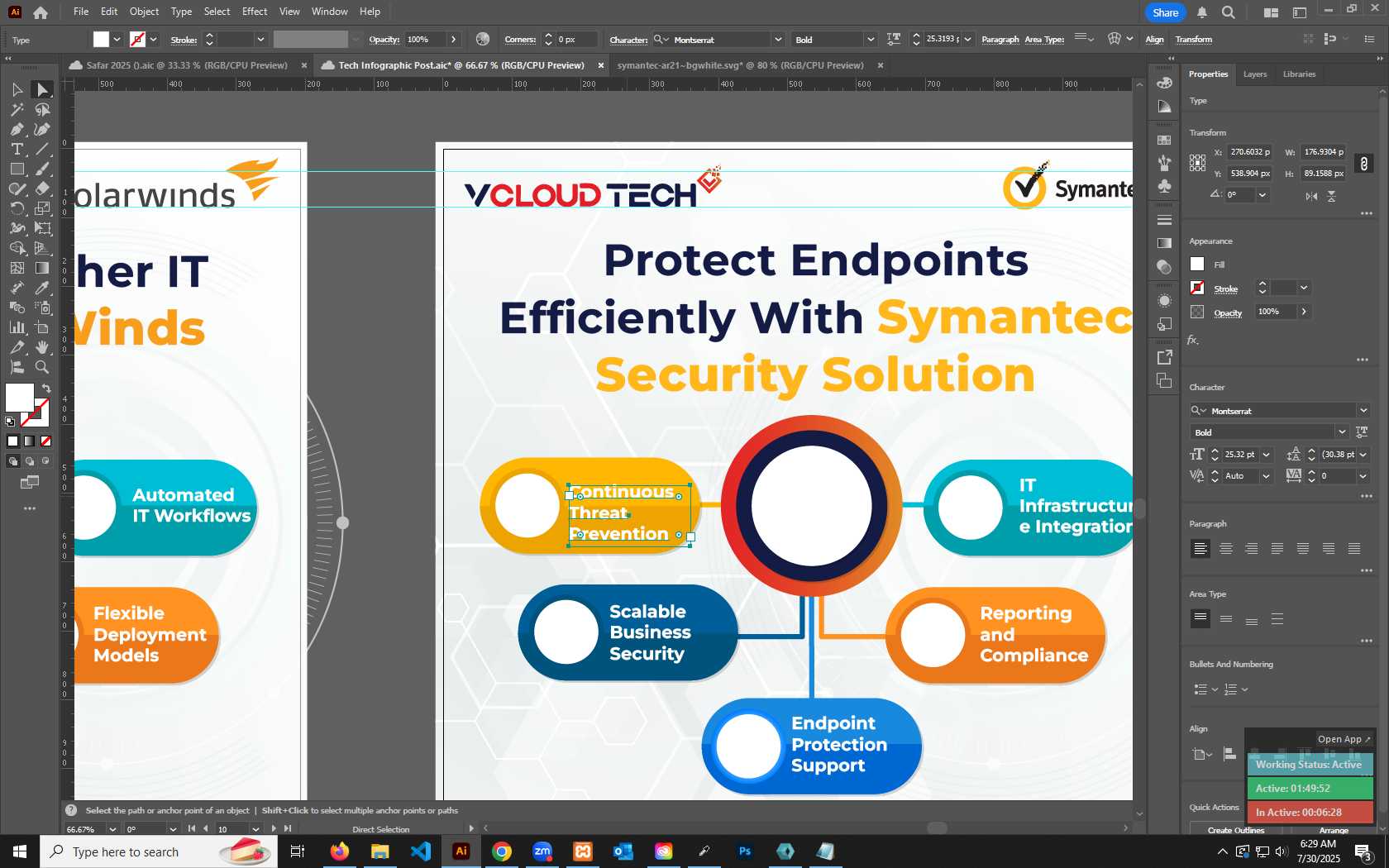Select the Curvature tool
Screen dimensions: 1389x868
(42, 129)
